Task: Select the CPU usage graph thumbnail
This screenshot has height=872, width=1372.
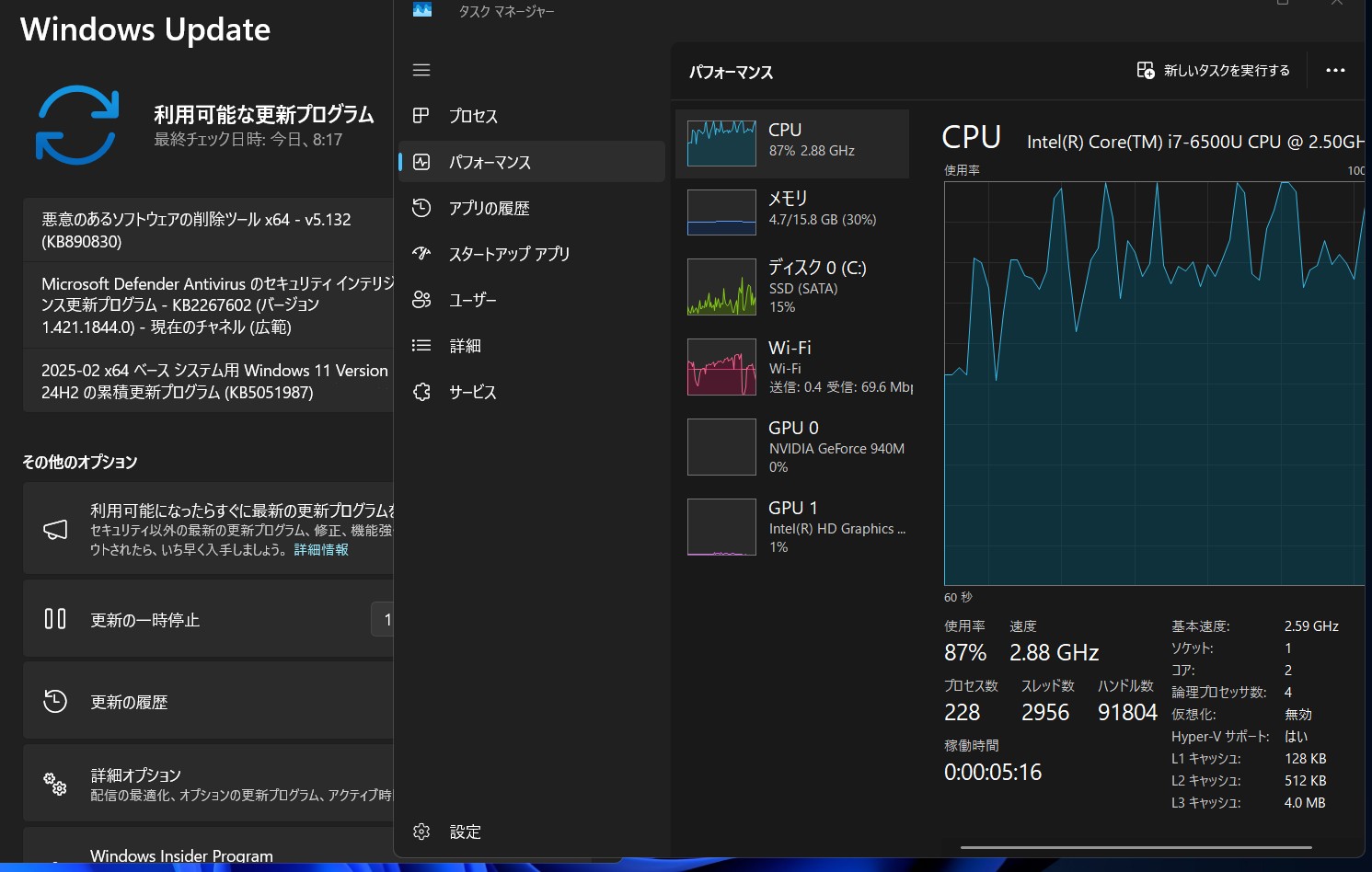Action: pyautogui.click(x=721, y=143)
